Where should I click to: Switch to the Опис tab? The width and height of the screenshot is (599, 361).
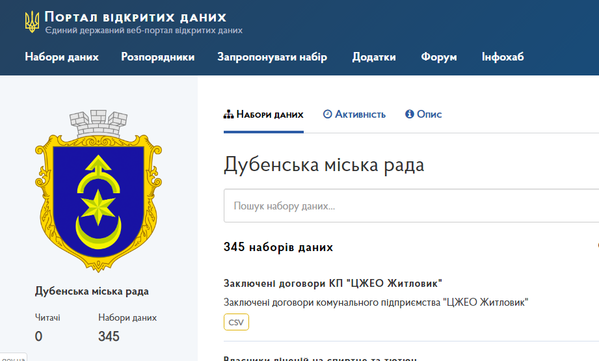pos(423,114)
